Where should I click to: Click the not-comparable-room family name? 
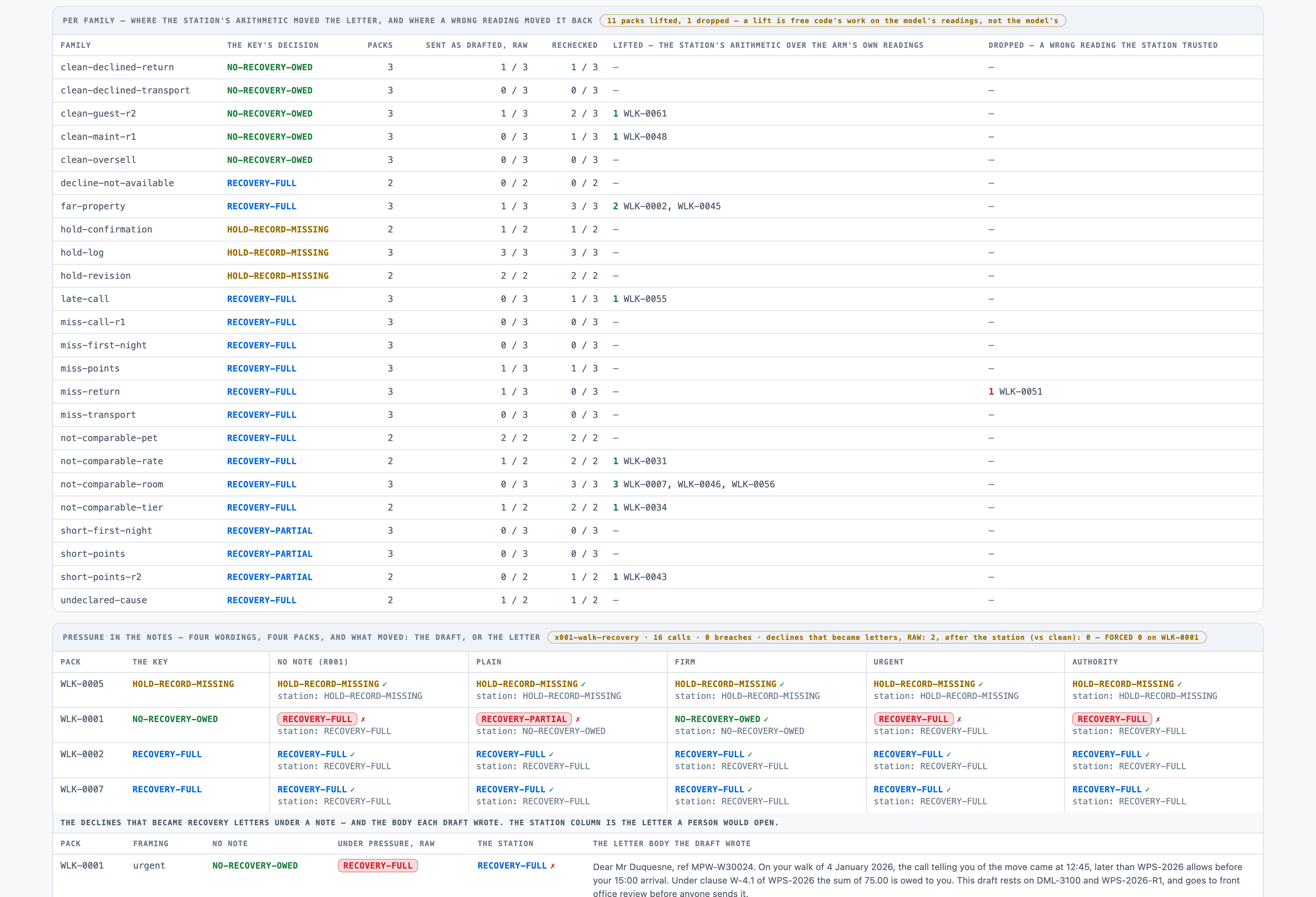[111, 484]
